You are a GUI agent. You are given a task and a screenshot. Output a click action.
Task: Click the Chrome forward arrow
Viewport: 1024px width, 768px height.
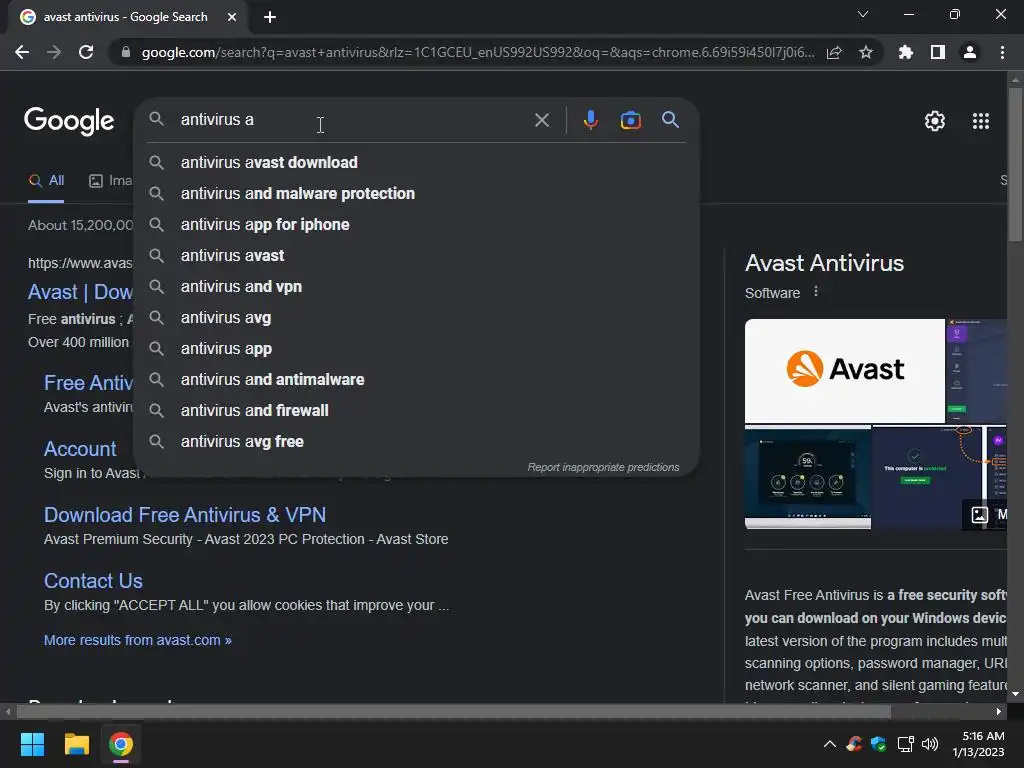point(54,52)
